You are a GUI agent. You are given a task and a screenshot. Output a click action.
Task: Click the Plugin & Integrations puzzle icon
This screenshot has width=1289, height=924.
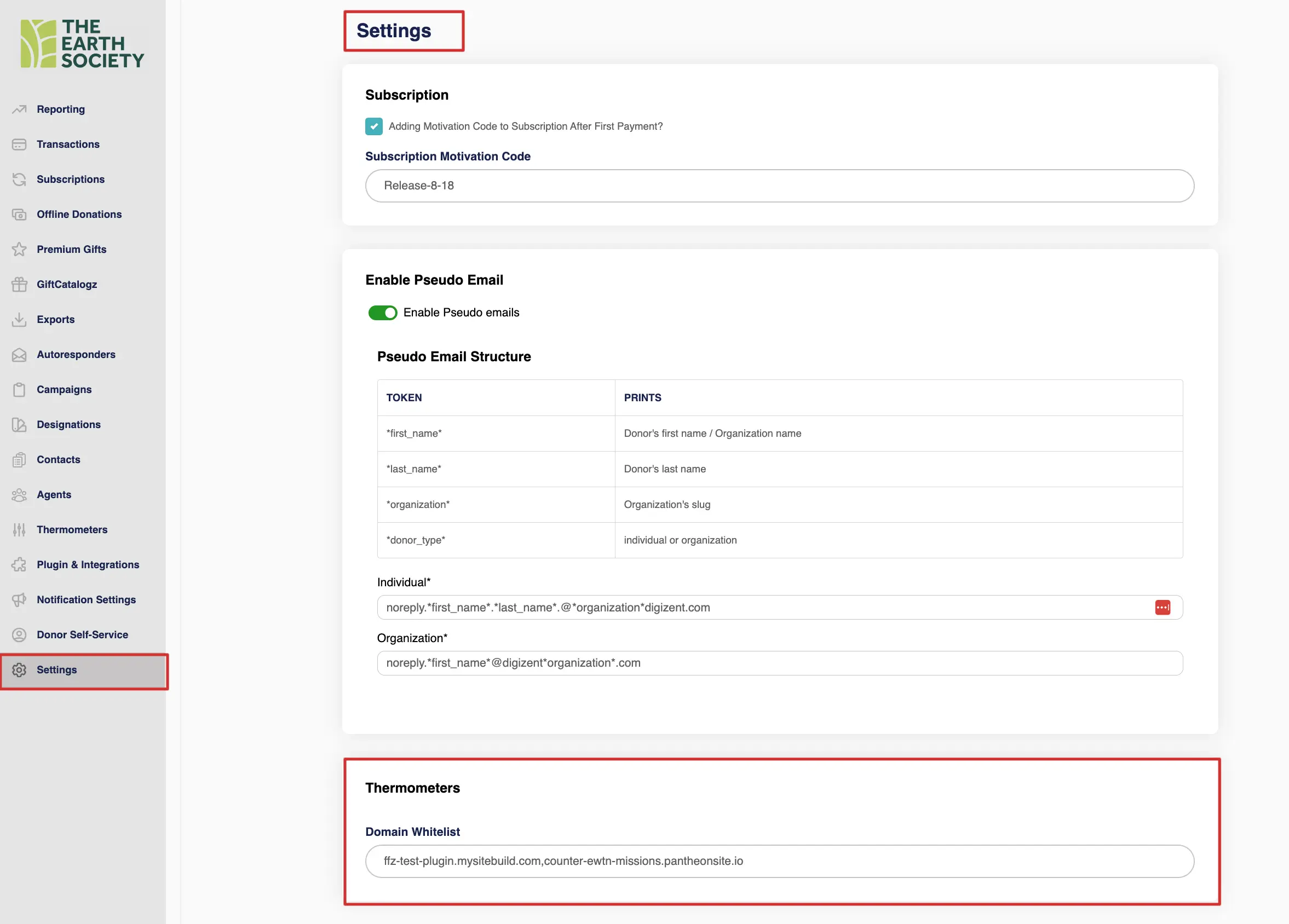[19, 565]
